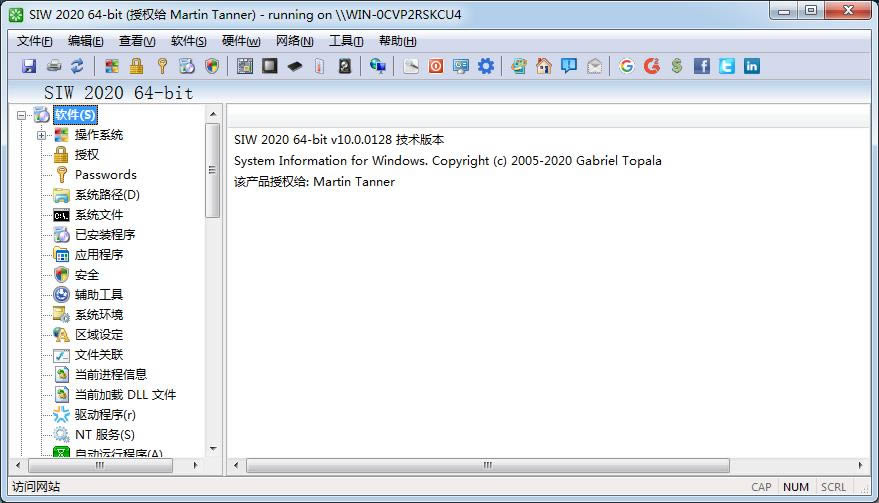Screen dimensions: 879x503
Task: Click the hard disk toolbar icon
Action: [345, 66]
